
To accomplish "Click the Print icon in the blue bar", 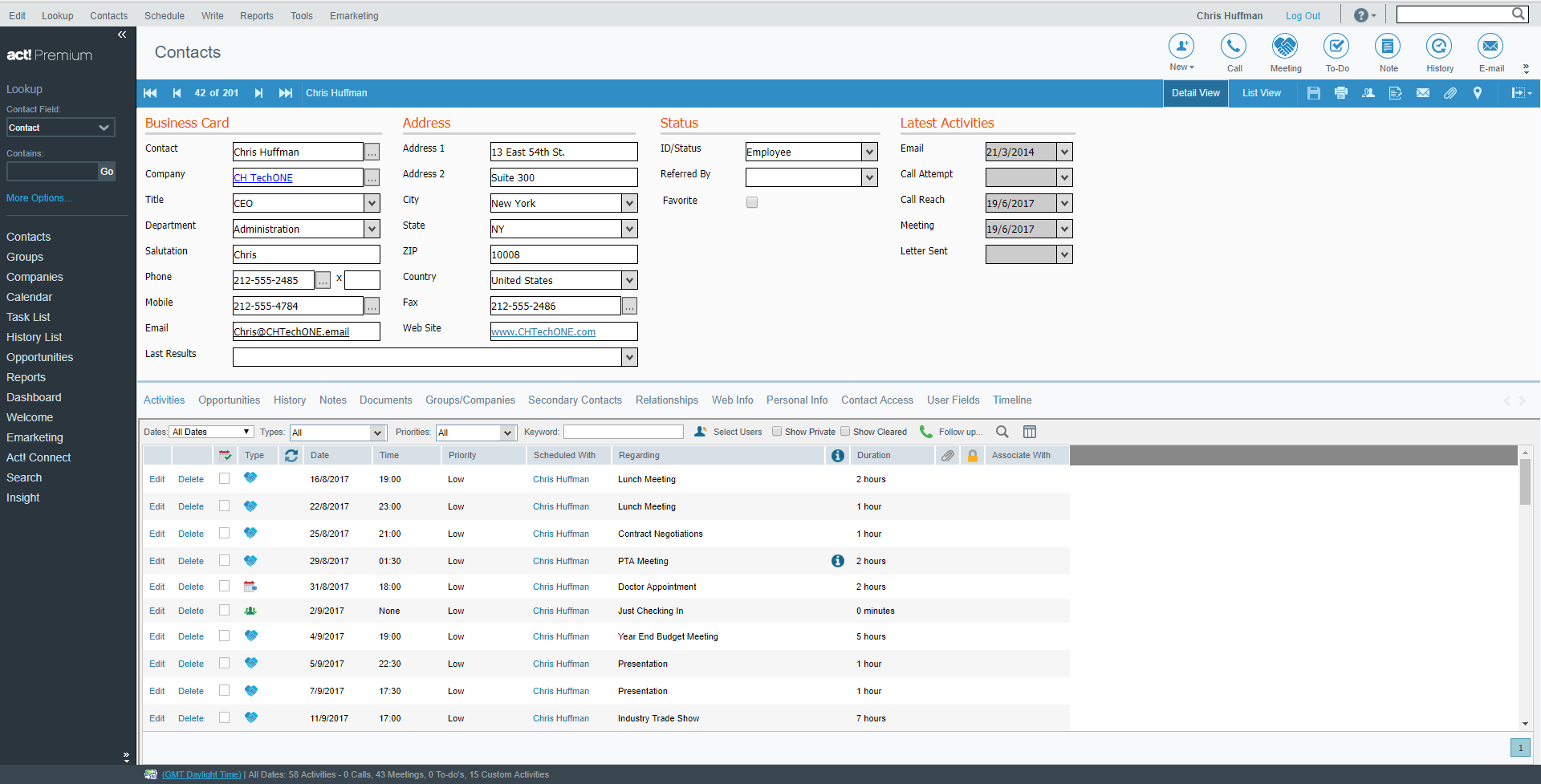I will point(1340,93).
